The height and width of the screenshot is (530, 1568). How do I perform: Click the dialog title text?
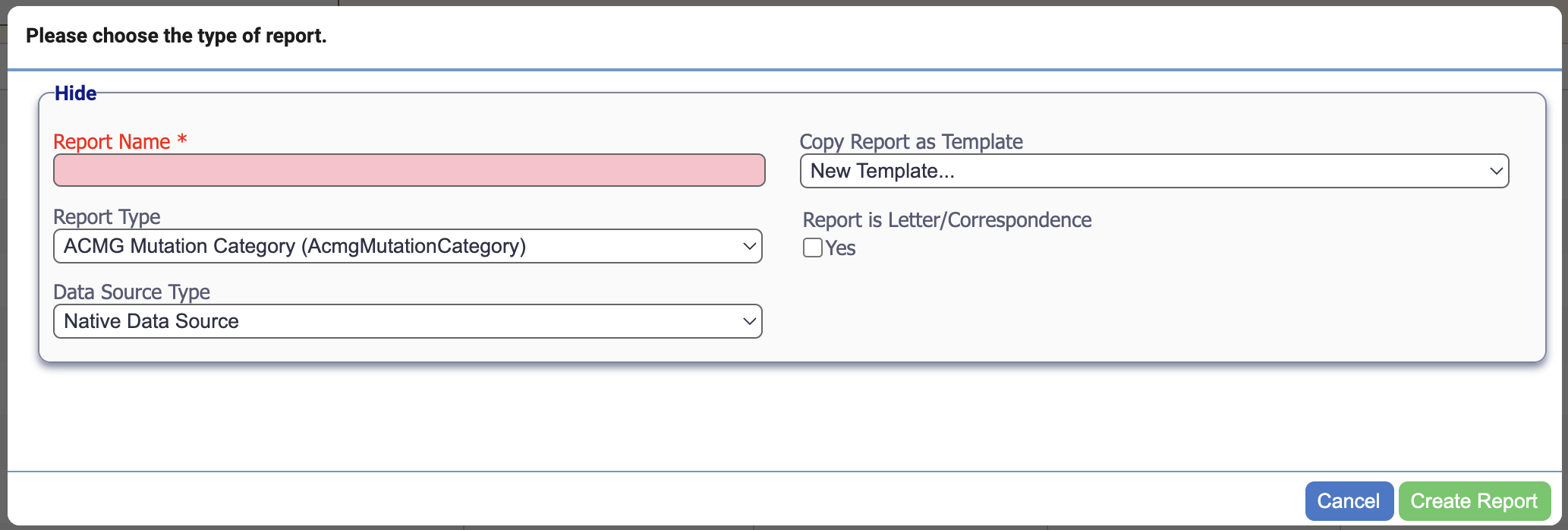pos(176,35)
